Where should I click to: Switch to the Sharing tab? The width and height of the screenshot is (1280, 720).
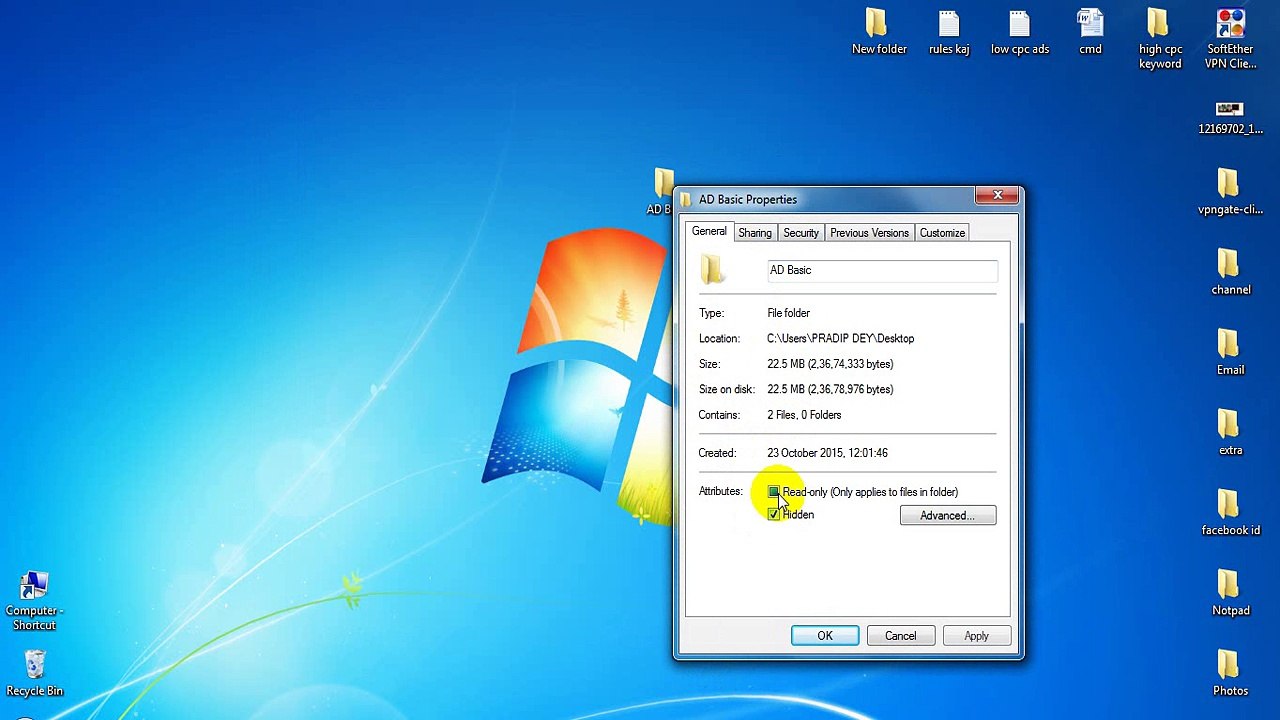(755, 233)
